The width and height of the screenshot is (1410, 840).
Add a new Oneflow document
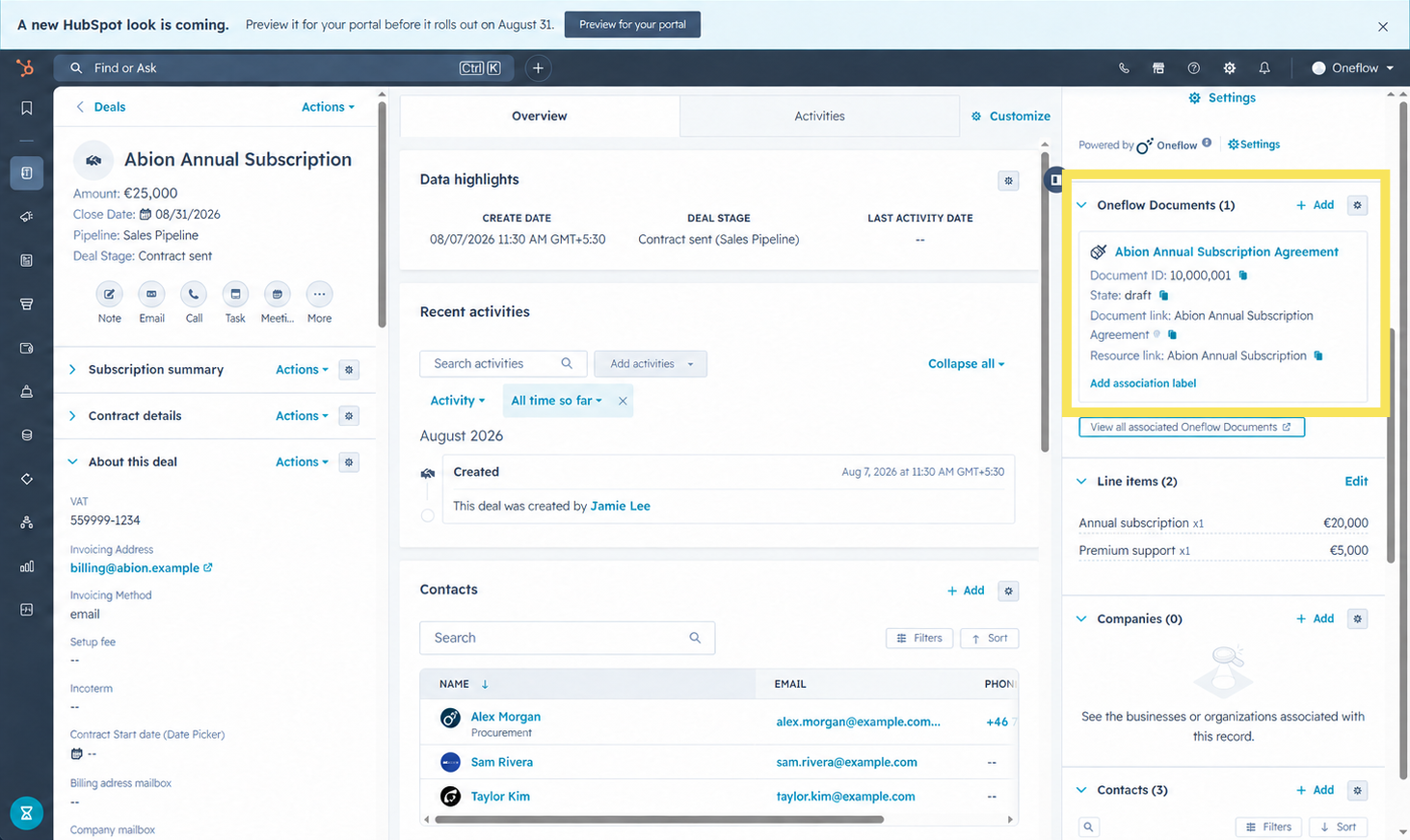point(1315,205)
